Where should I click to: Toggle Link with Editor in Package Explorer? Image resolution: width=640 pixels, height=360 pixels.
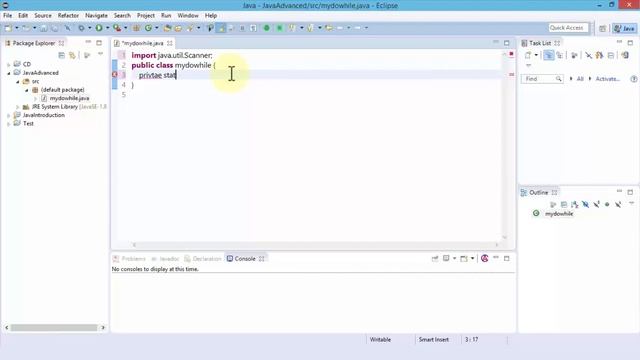(x=73, y=55)
